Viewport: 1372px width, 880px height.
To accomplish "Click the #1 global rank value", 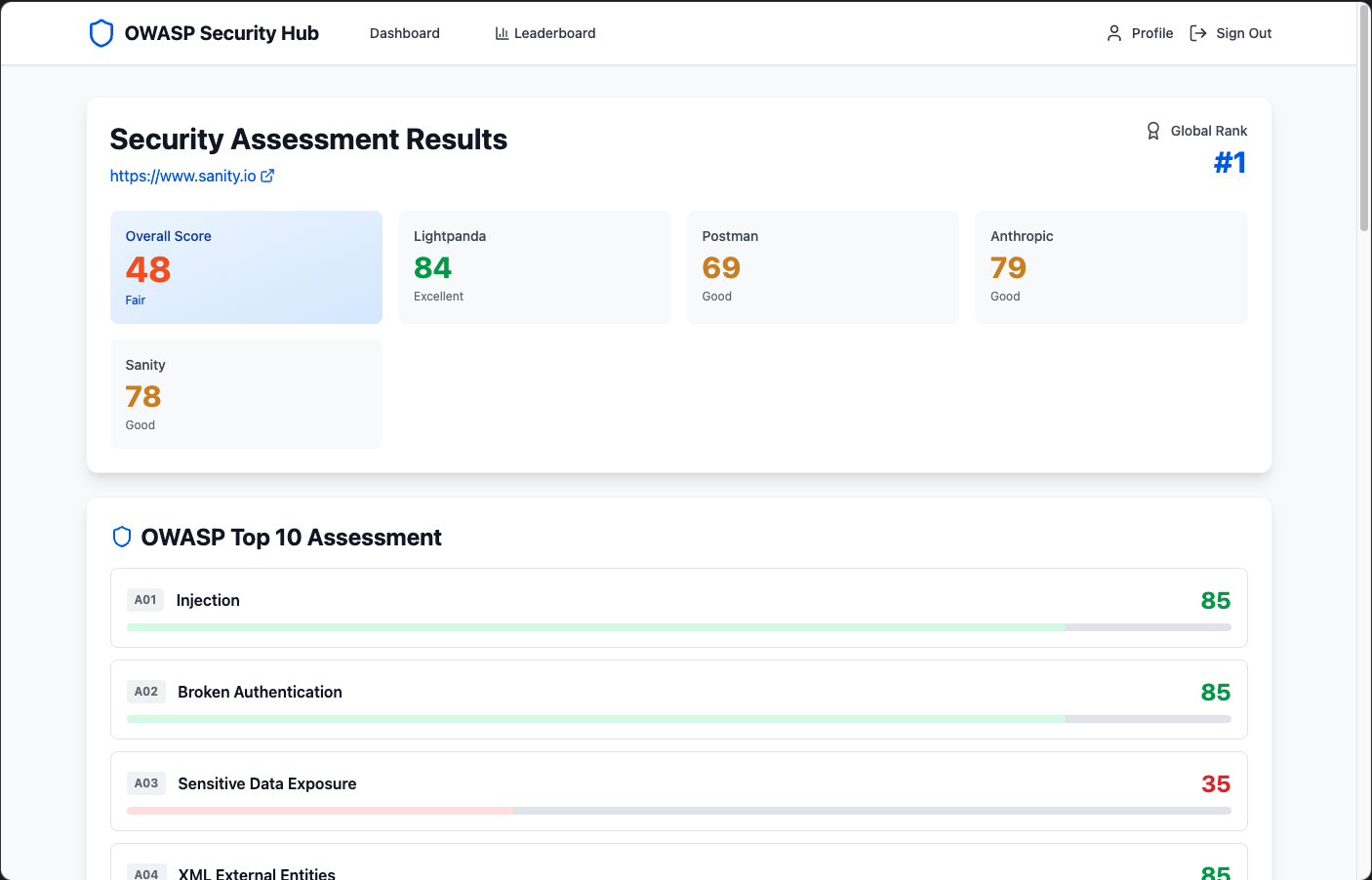I will (x=1231, y=162).
